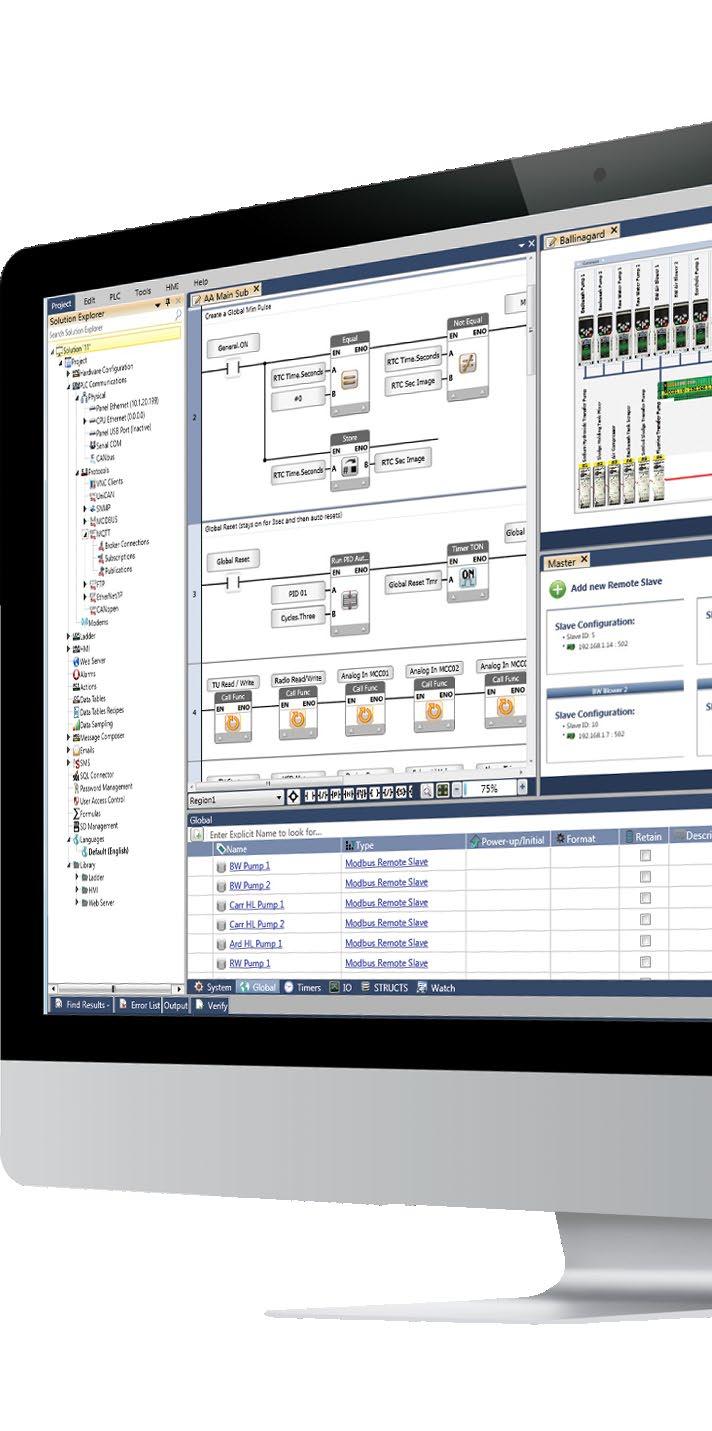Click the Equal function block icon
This screenshot has height=1431, width=712.
(x=349, y=380)
